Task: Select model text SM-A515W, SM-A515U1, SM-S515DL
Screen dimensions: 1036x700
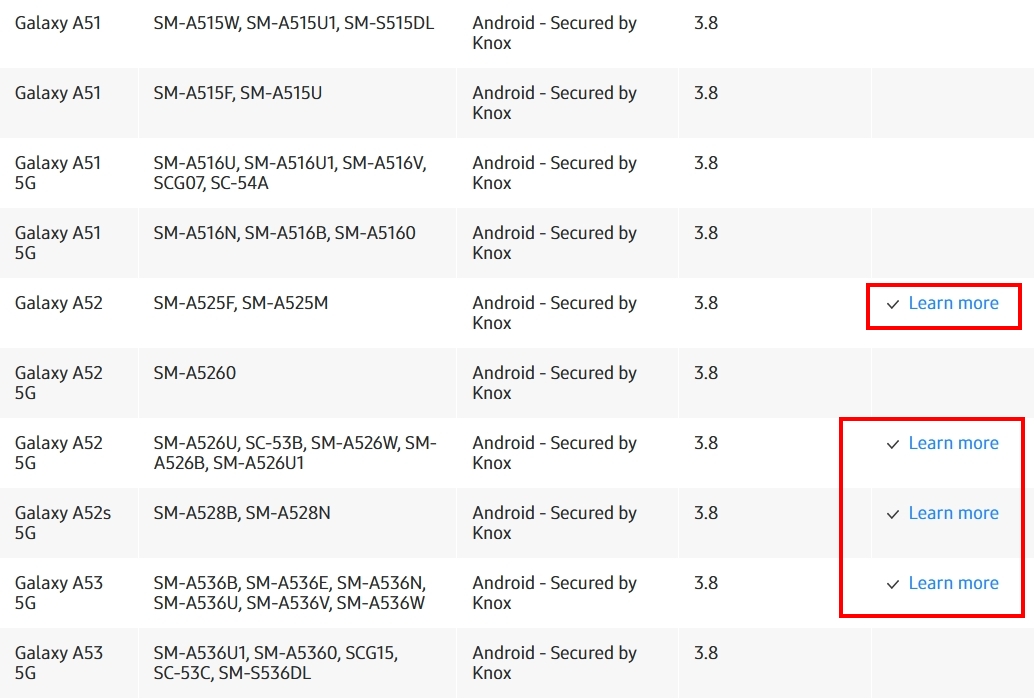Action: tap(293, 23)
